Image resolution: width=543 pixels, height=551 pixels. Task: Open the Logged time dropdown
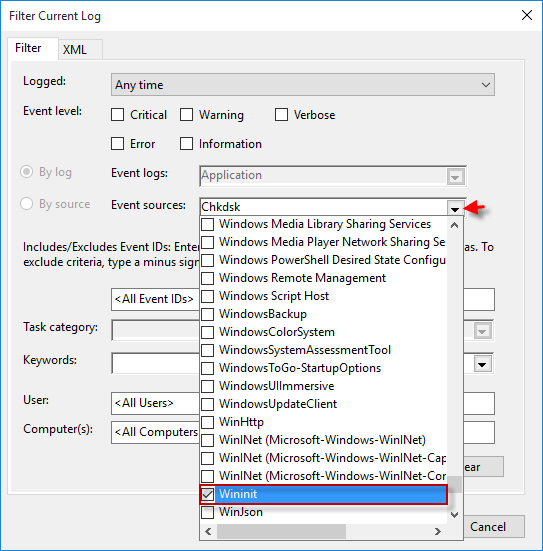(303, 85)
